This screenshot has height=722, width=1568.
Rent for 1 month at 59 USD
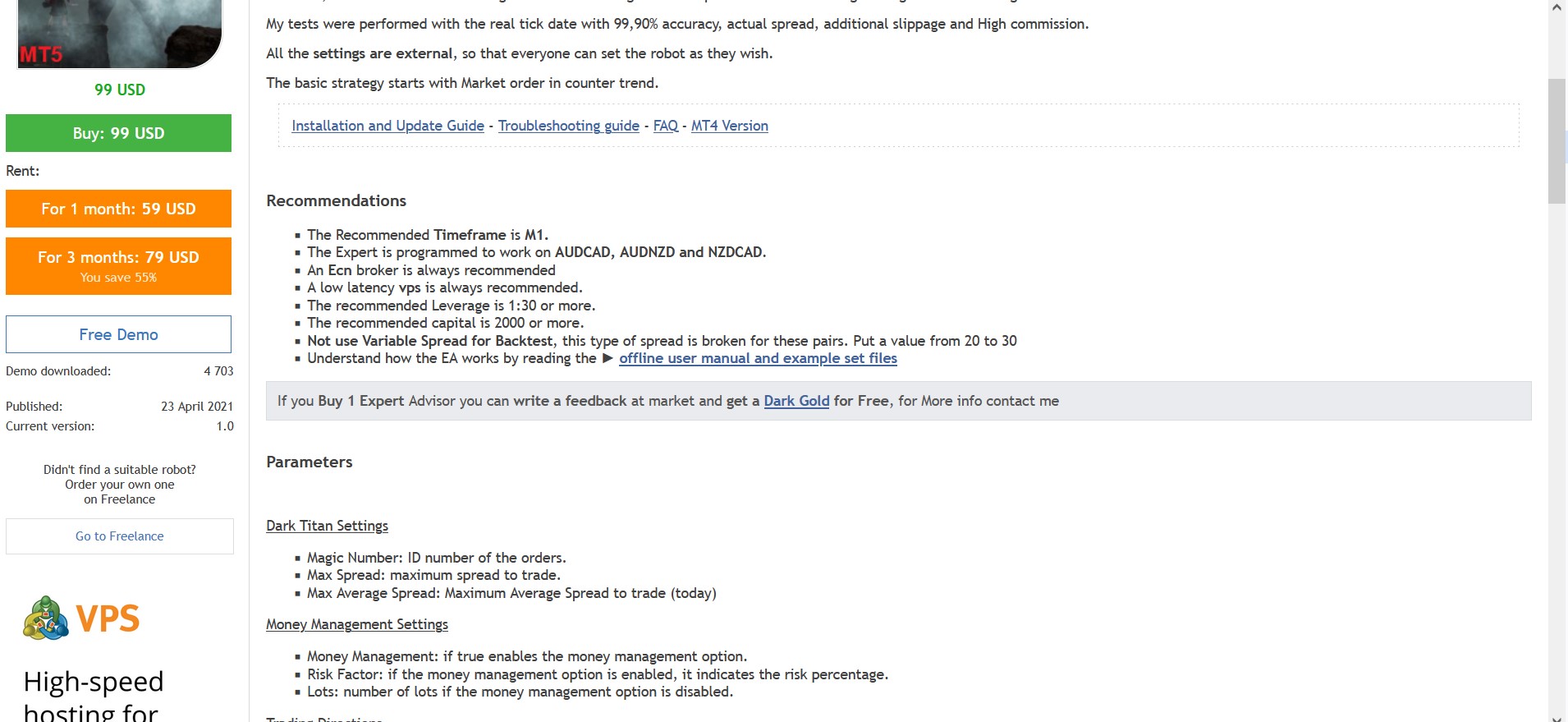118,209
